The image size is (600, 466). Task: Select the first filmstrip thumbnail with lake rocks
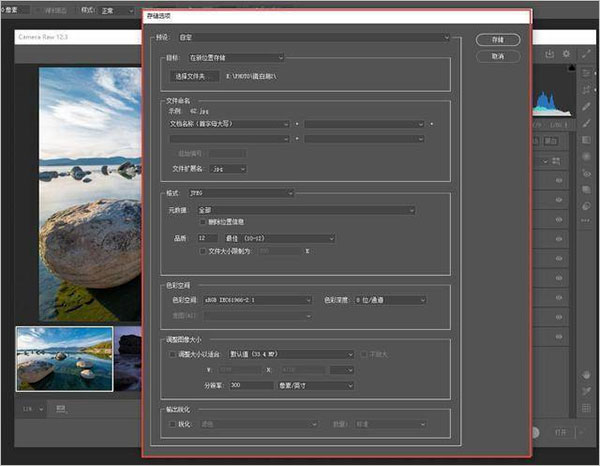tap(64, 359)
